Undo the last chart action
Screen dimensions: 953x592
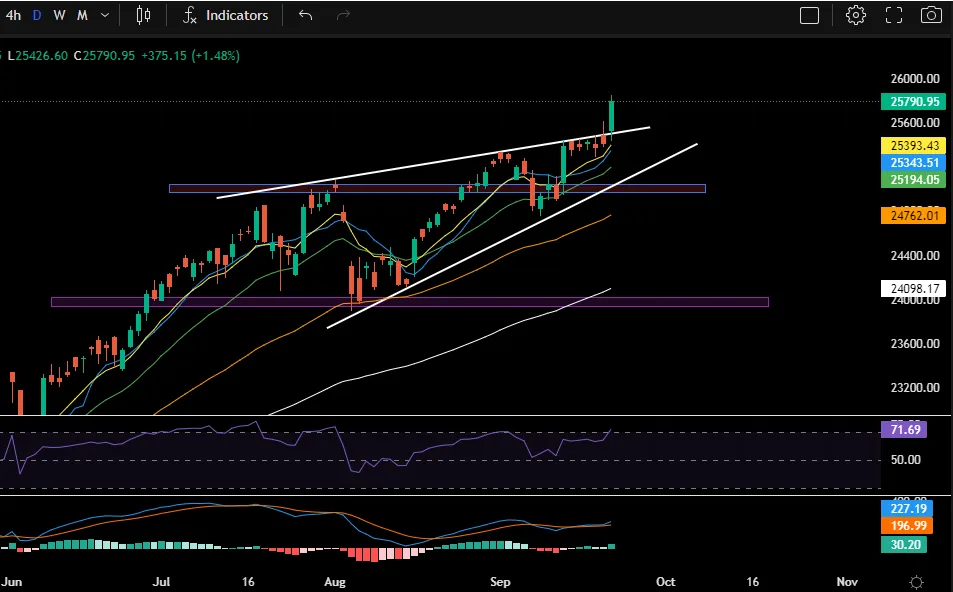(x=306, y=15)
